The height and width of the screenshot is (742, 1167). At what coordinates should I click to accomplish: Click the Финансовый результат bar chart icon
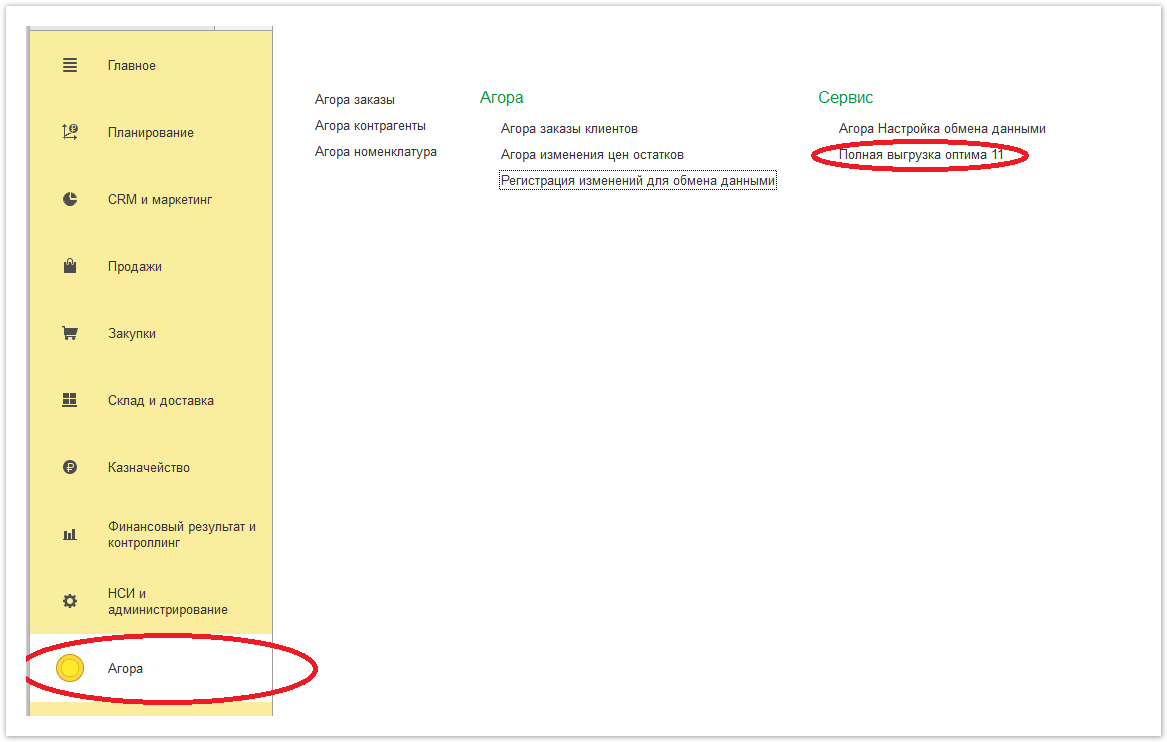pos(70,534)
